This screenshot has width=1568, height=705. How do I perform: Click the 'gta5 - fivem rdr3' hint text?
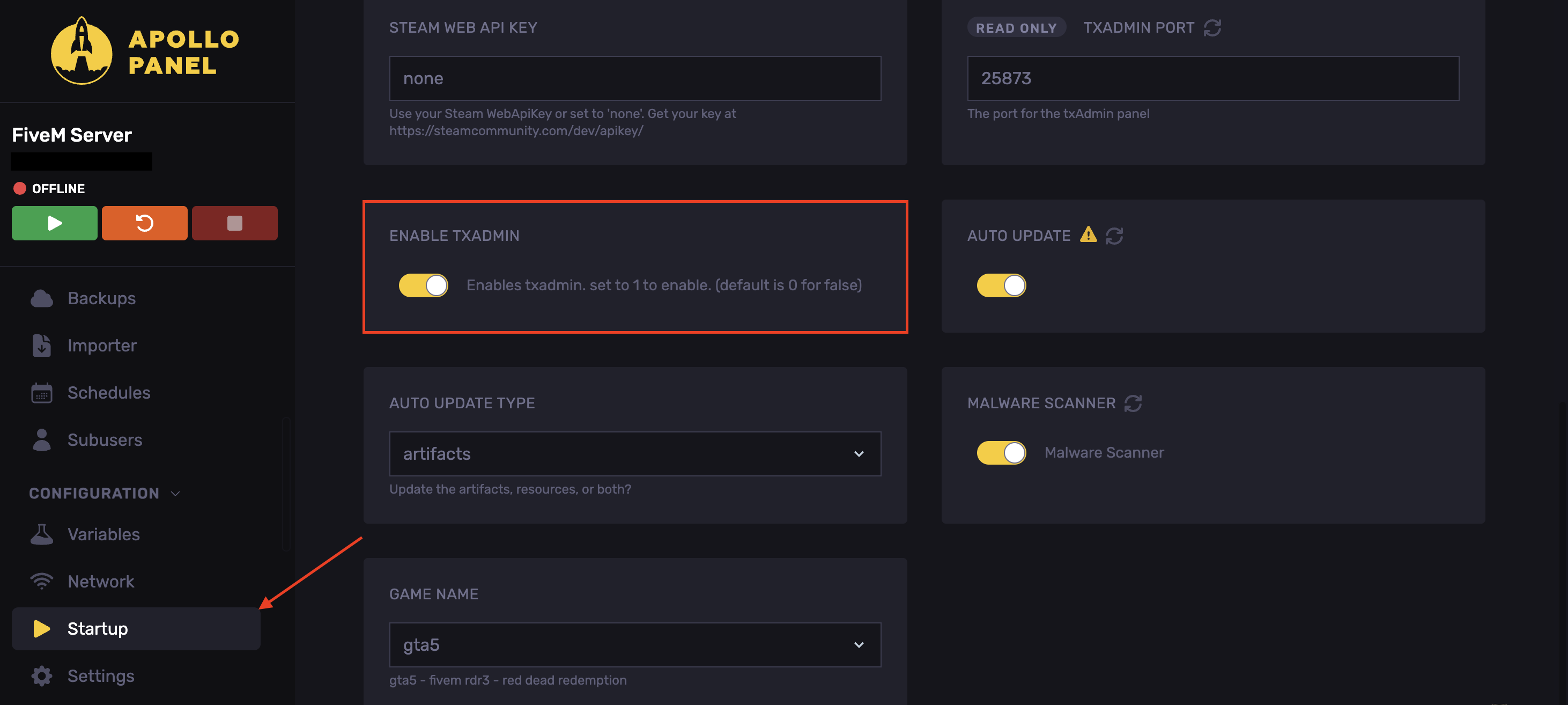[508, 680]
